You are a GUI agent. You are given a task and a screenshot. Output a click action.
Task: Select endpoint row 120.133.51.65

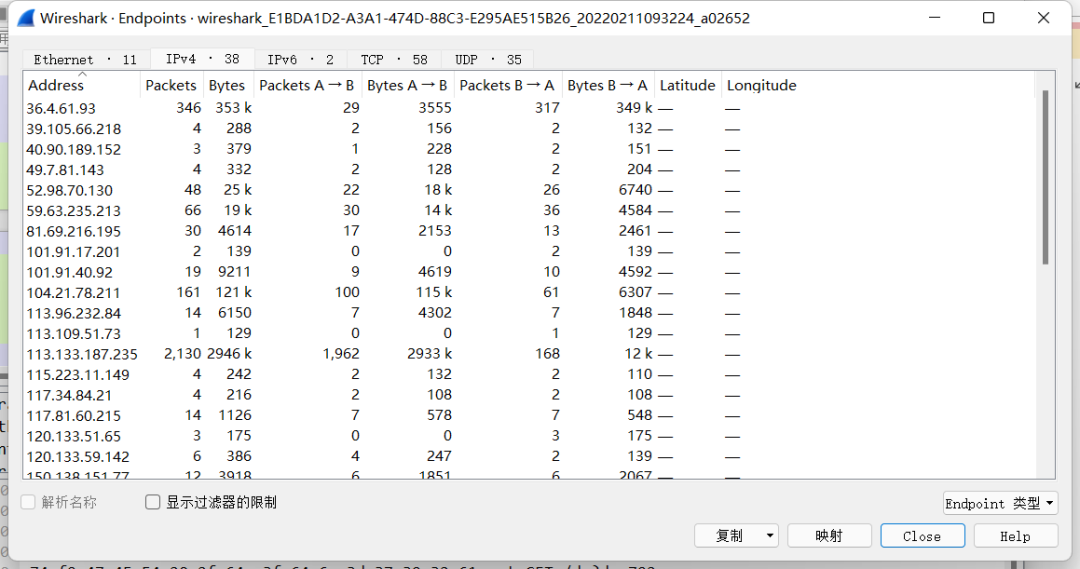(x=528, y=436)
